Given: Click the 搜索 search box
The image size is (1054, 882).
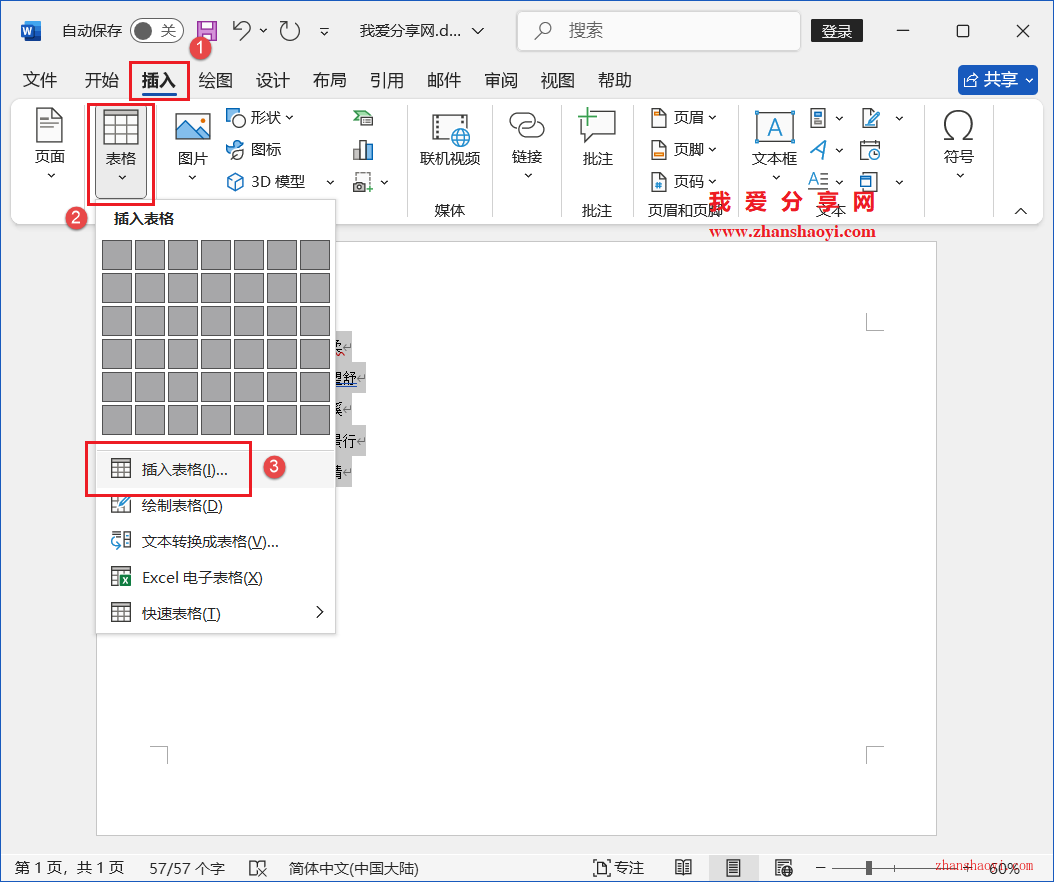Looking at the screenshot, I should click(659, 31).
